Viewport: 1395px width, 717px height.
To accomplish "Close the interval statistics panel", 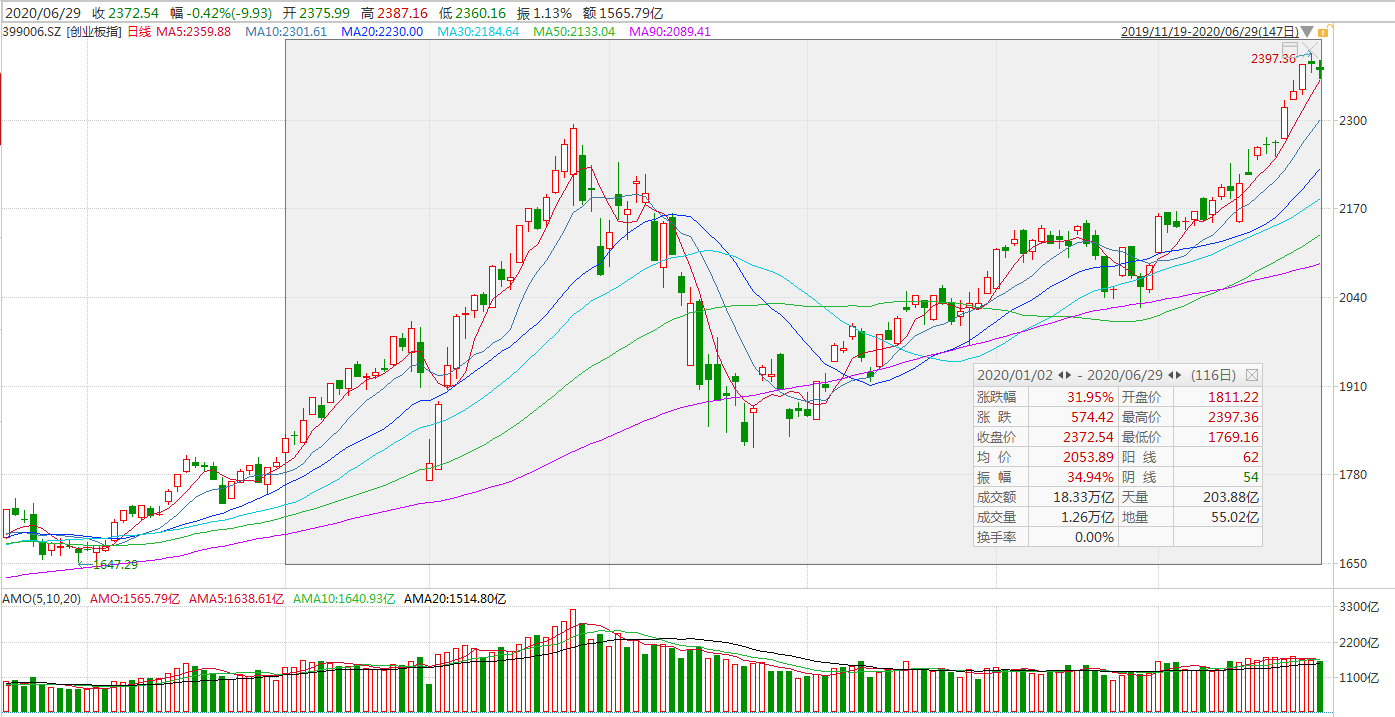I will click(1251, 375).
